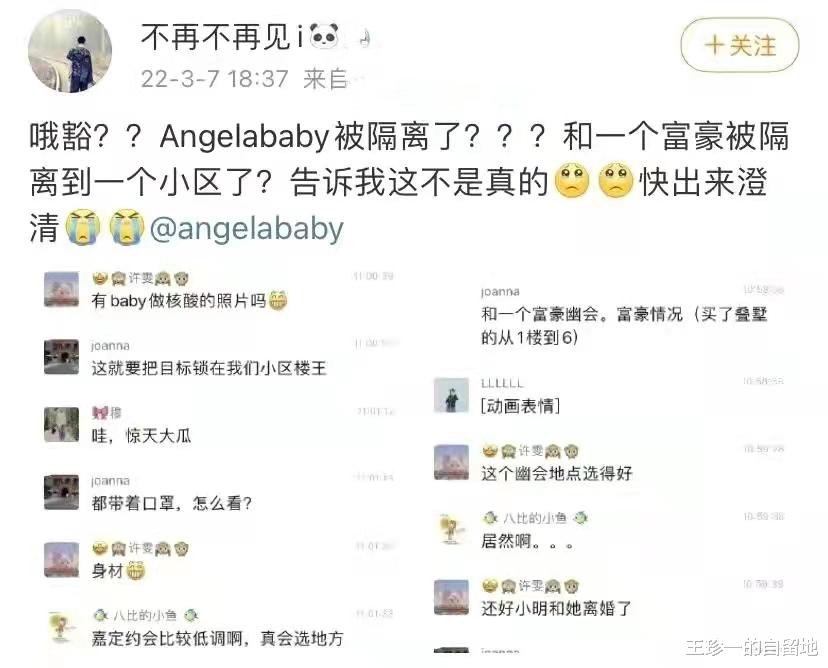
Task: Tap the first crying emoji after 清
Action: [x=82, y=228]
